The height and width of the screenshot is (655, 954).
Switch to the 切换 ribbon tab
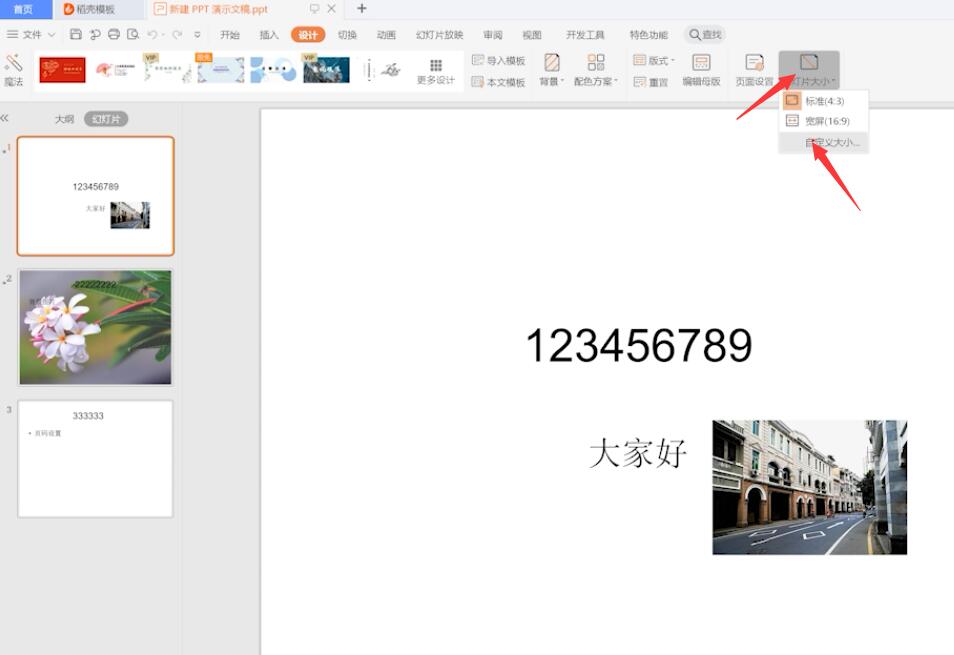click(x=347, y=35)
